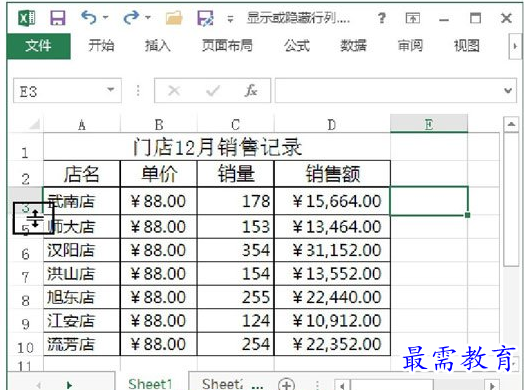
Task: Open Insert Function fx button
Action: [x=251, y=91]
